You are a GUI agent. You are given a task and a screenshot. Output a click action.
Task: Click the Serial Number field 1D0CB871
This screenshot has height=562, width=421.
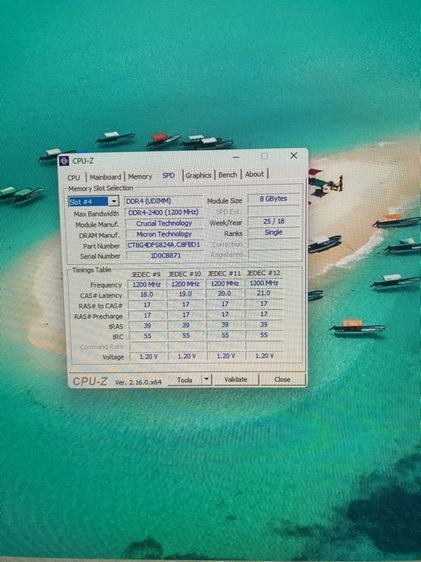tap(164, 256)
